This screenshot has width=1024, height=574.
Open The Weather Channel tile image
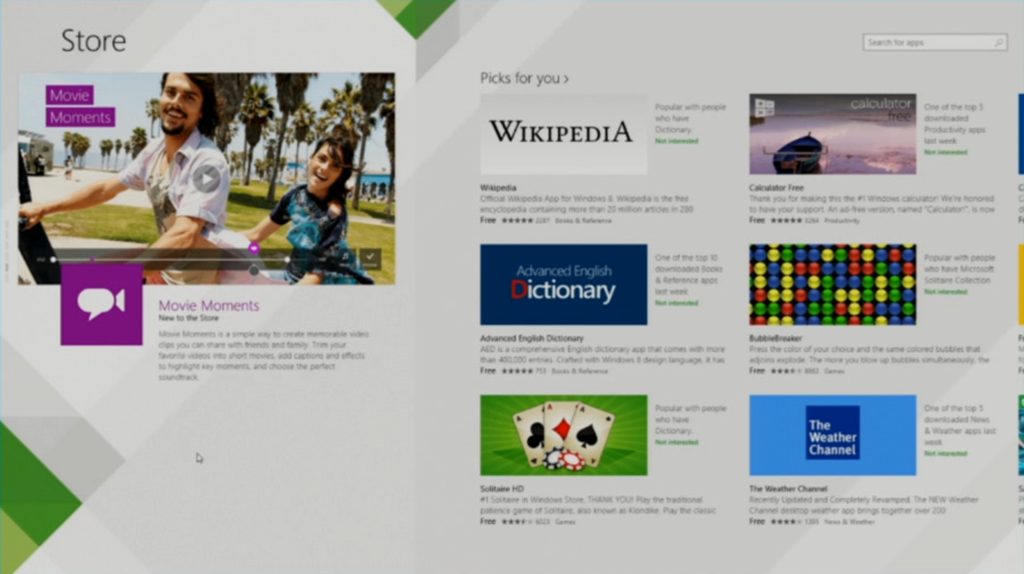(x=832, y=435)
